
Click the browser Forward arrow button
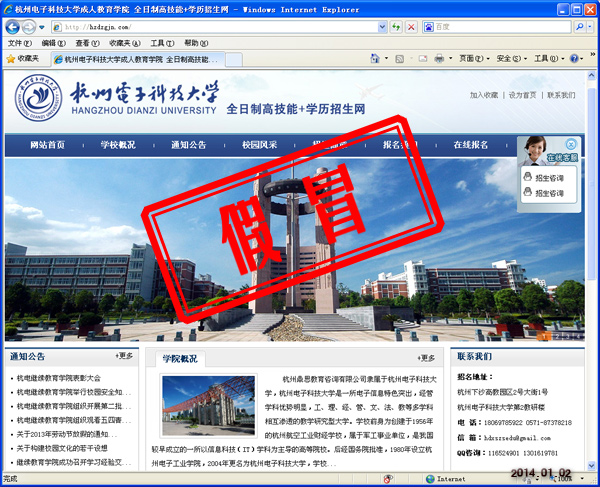pos(28,27)
